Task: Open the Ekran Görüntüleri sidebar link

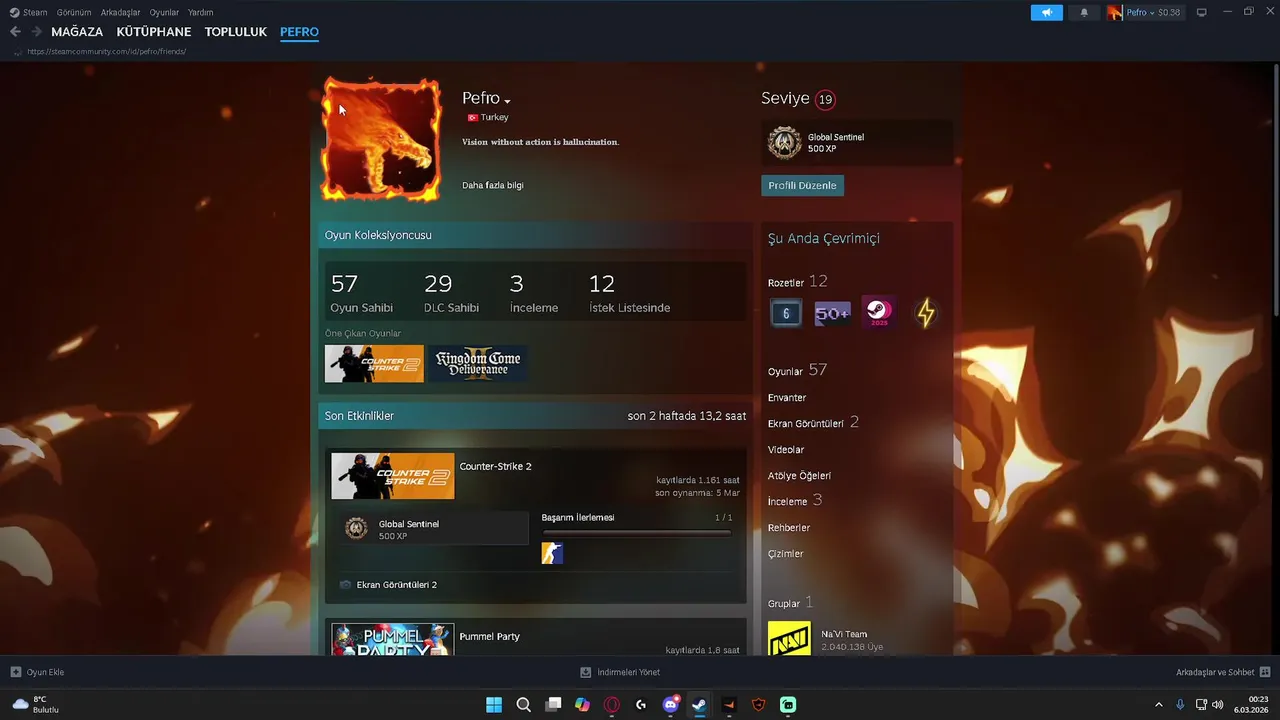Action: (x=806, y=424)
